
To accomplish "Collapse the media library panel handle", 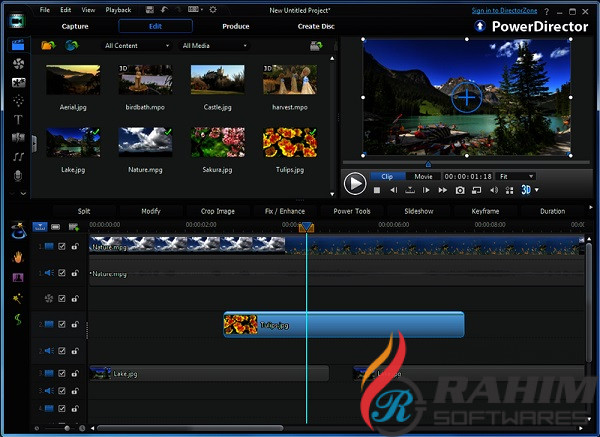I will coord(34,144).
